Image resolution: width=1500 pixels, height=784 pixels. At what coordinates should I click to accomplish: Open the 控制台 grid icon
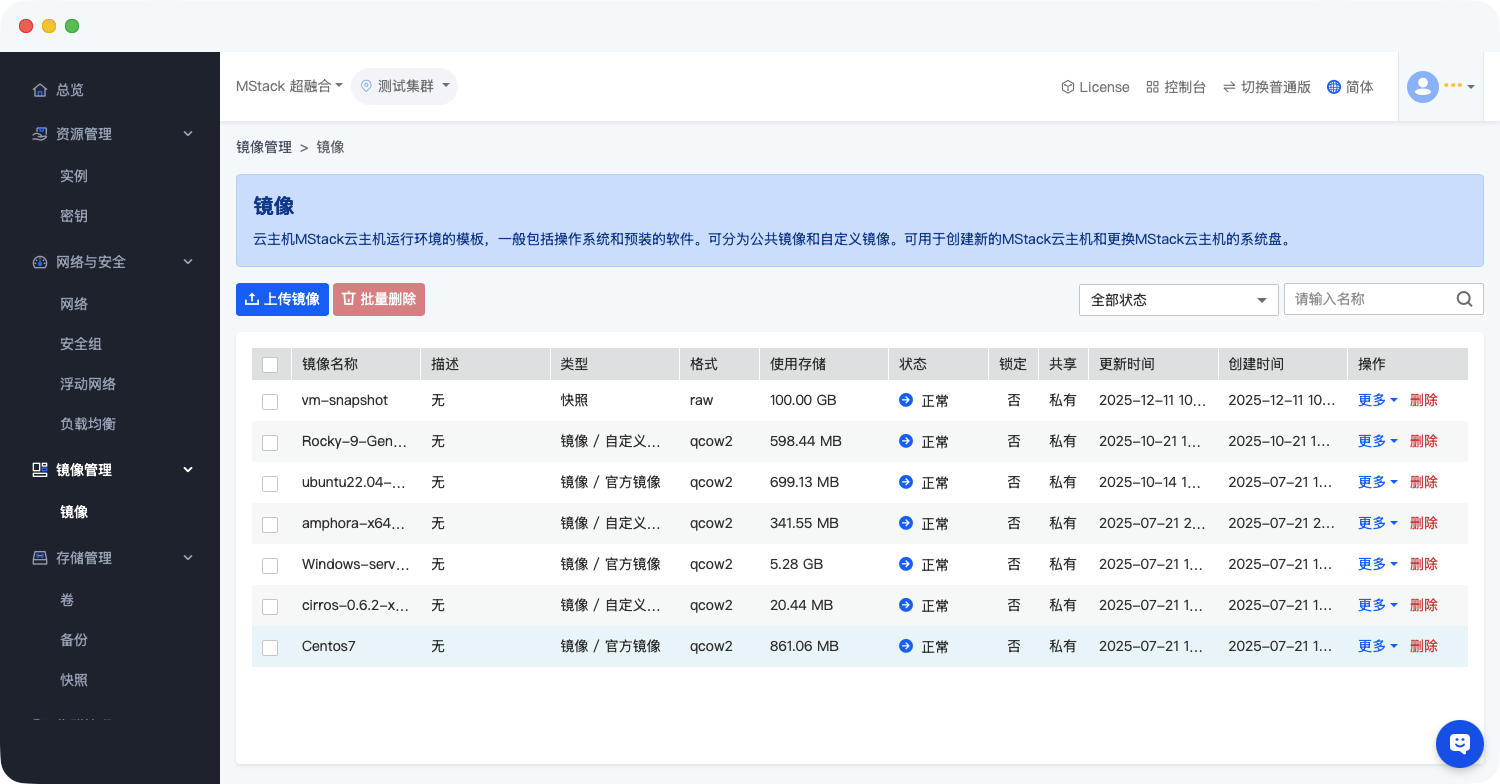(1152, 87)
